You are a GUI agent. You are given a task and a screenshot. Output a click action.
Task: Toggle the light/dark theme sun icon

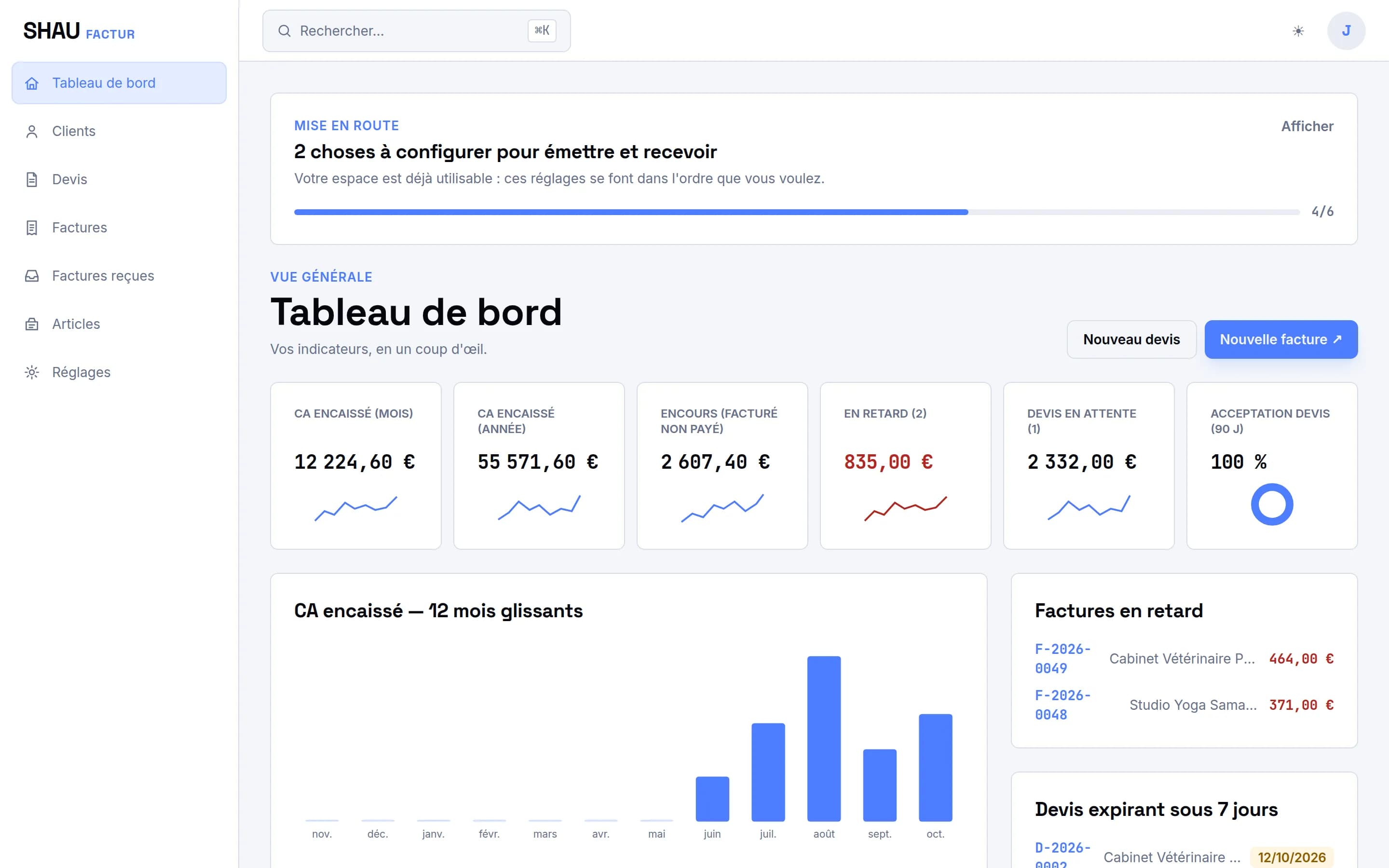tap(1298, 31)
